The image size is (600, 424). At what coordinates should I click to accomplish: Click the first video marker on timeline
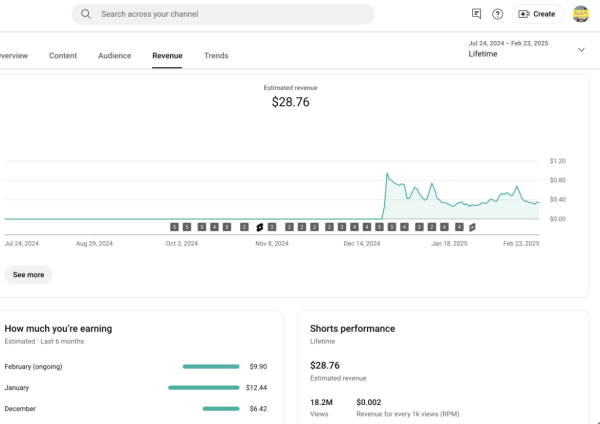pos(174,227)
